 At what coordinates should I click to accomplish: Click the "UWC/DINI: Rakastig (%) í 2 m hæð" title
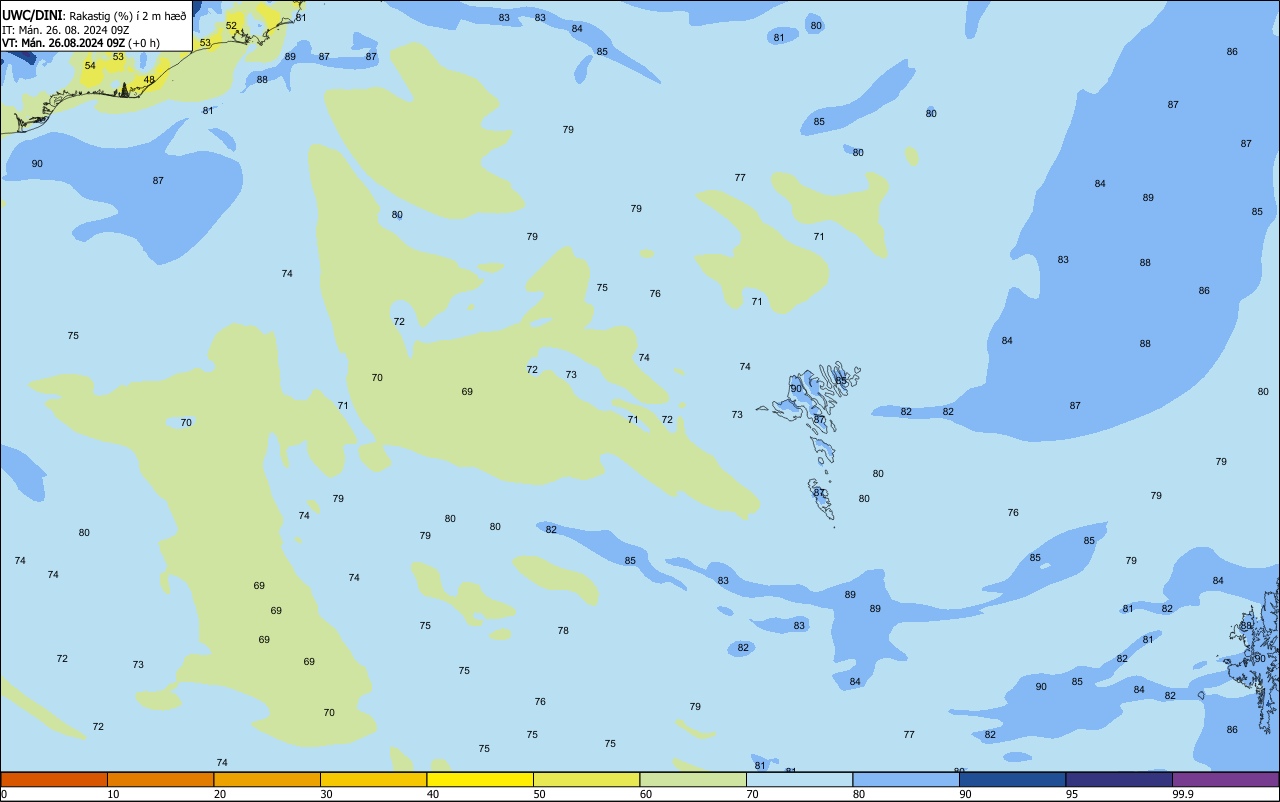pos(94,15)
